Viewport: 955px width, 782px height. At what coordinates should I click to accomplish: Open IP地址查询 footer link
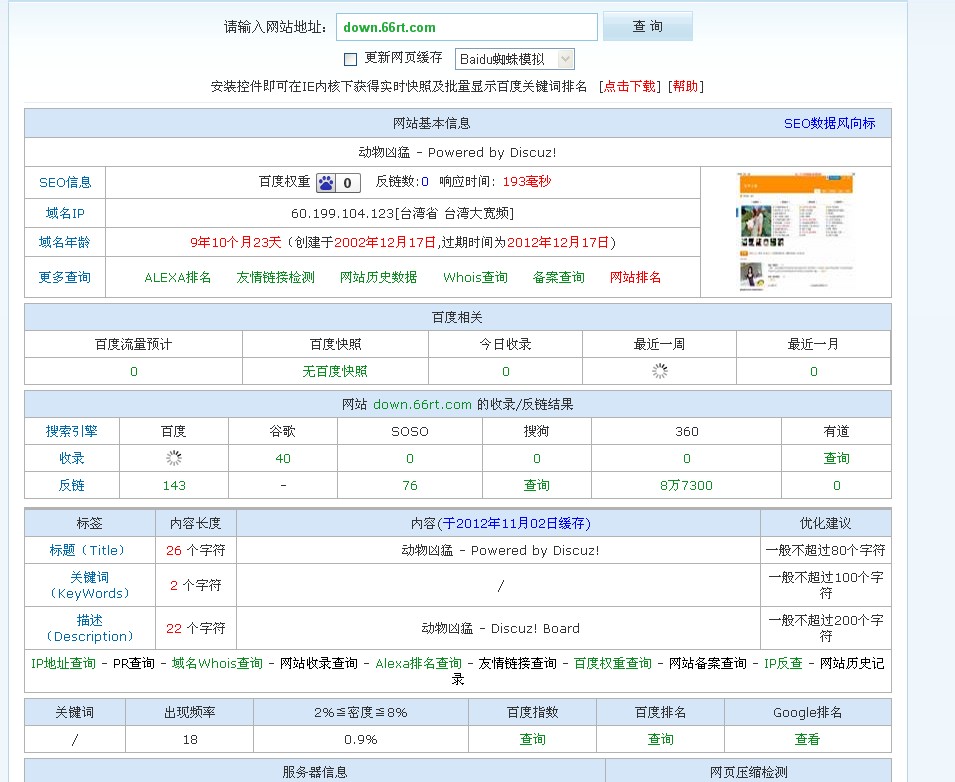pos(63,663)
